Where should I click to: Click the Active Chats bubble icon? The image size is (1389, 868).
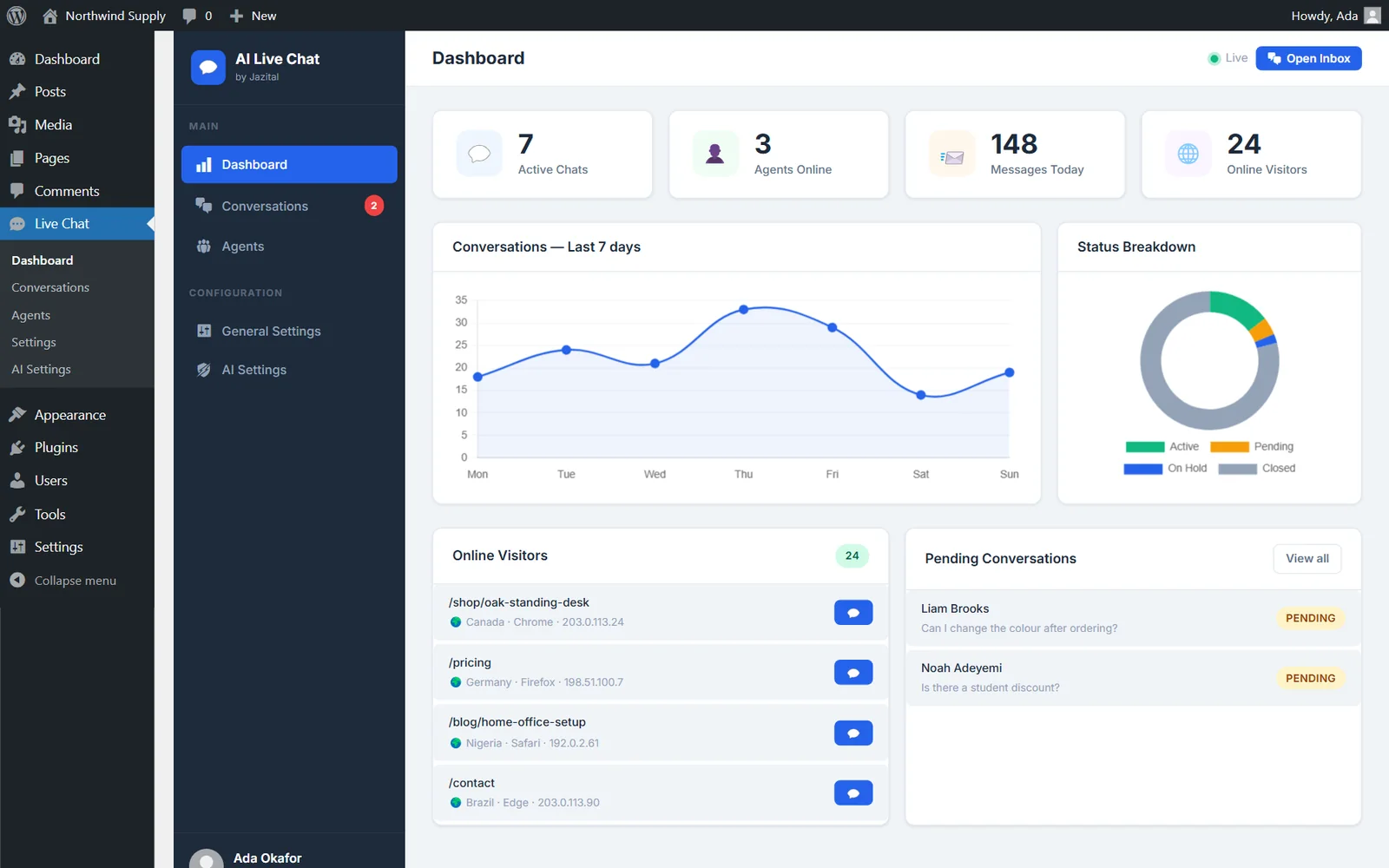point(479,154)
